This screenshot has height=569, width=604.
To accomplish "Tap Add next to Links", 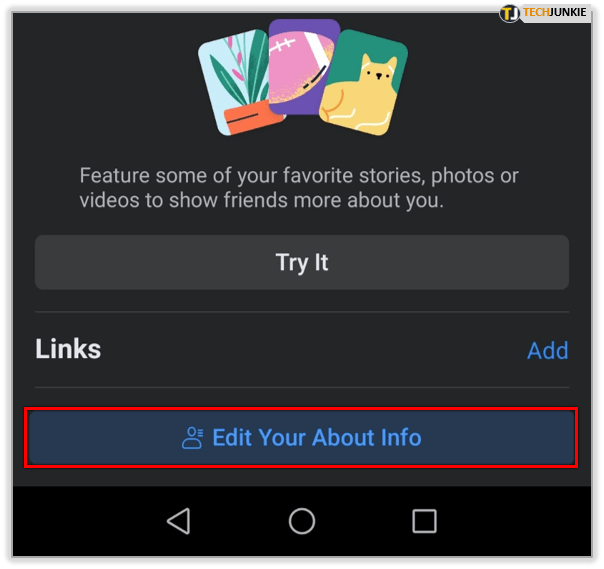I will pyautogui.click(x=548, y=351).
